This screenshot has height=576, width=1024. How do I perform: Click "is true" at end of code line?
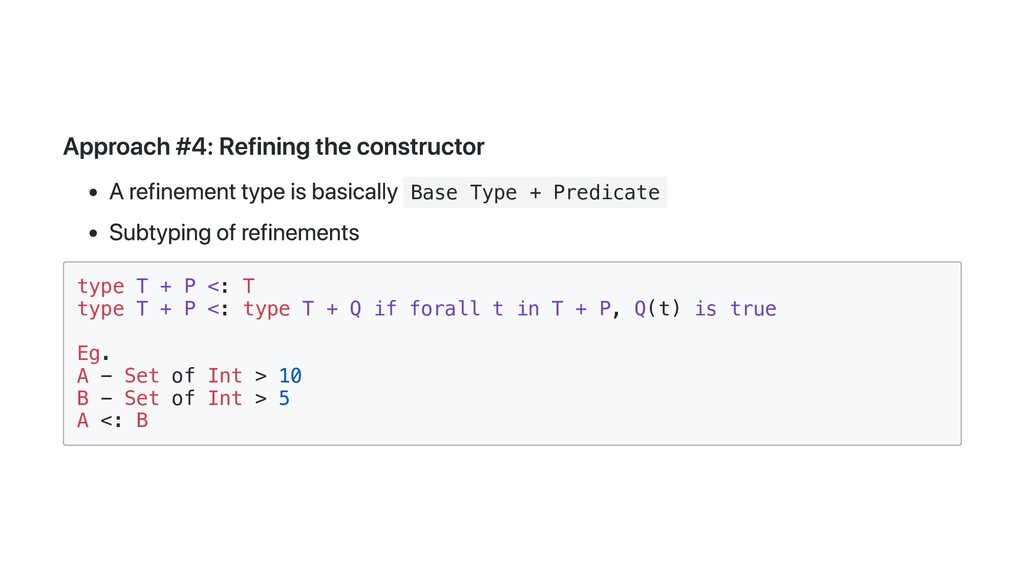[735, 308]
